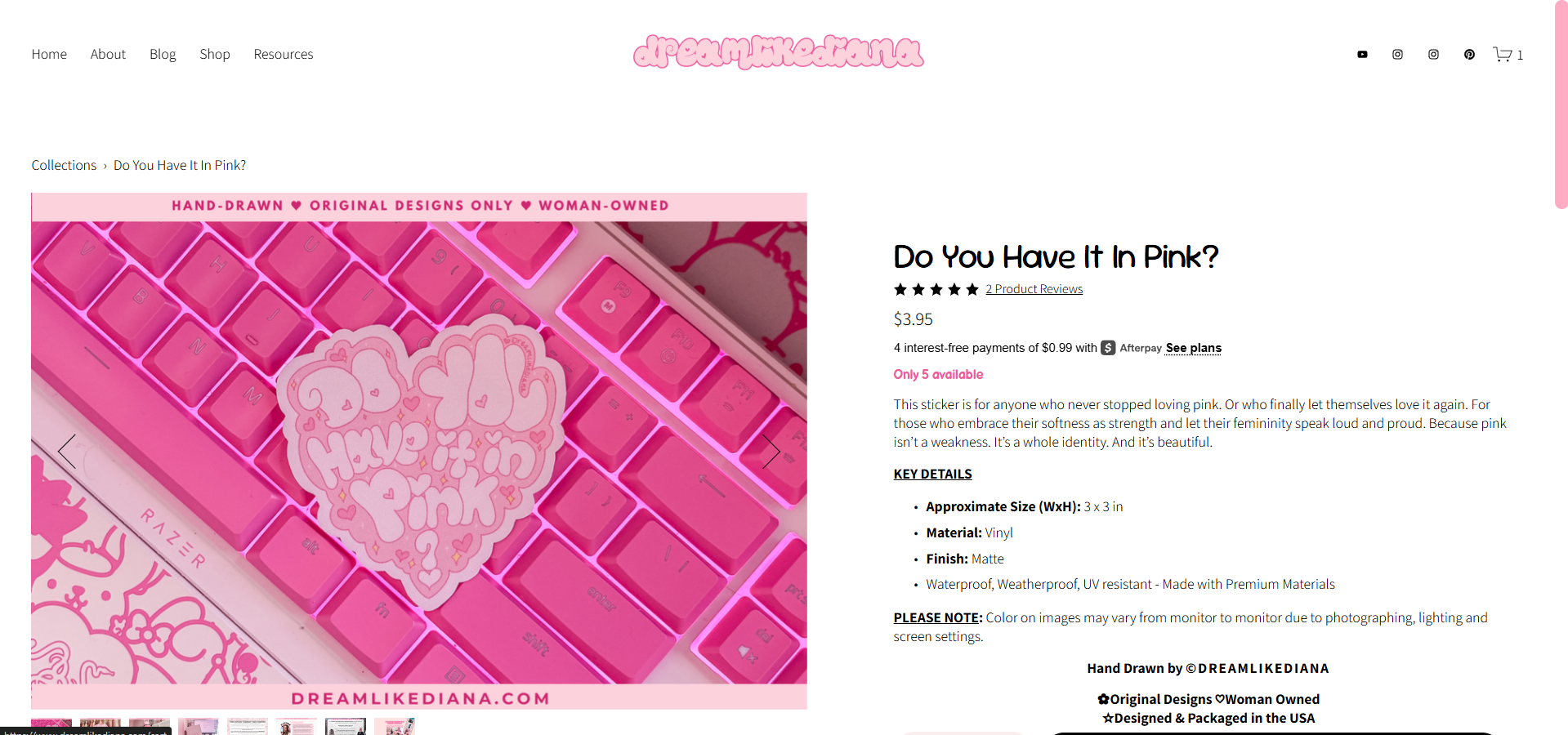The height and width of the screenshot is (735, 1568).
Task: Open the second Instagram icon
Action: click(x=1433, y=55)
